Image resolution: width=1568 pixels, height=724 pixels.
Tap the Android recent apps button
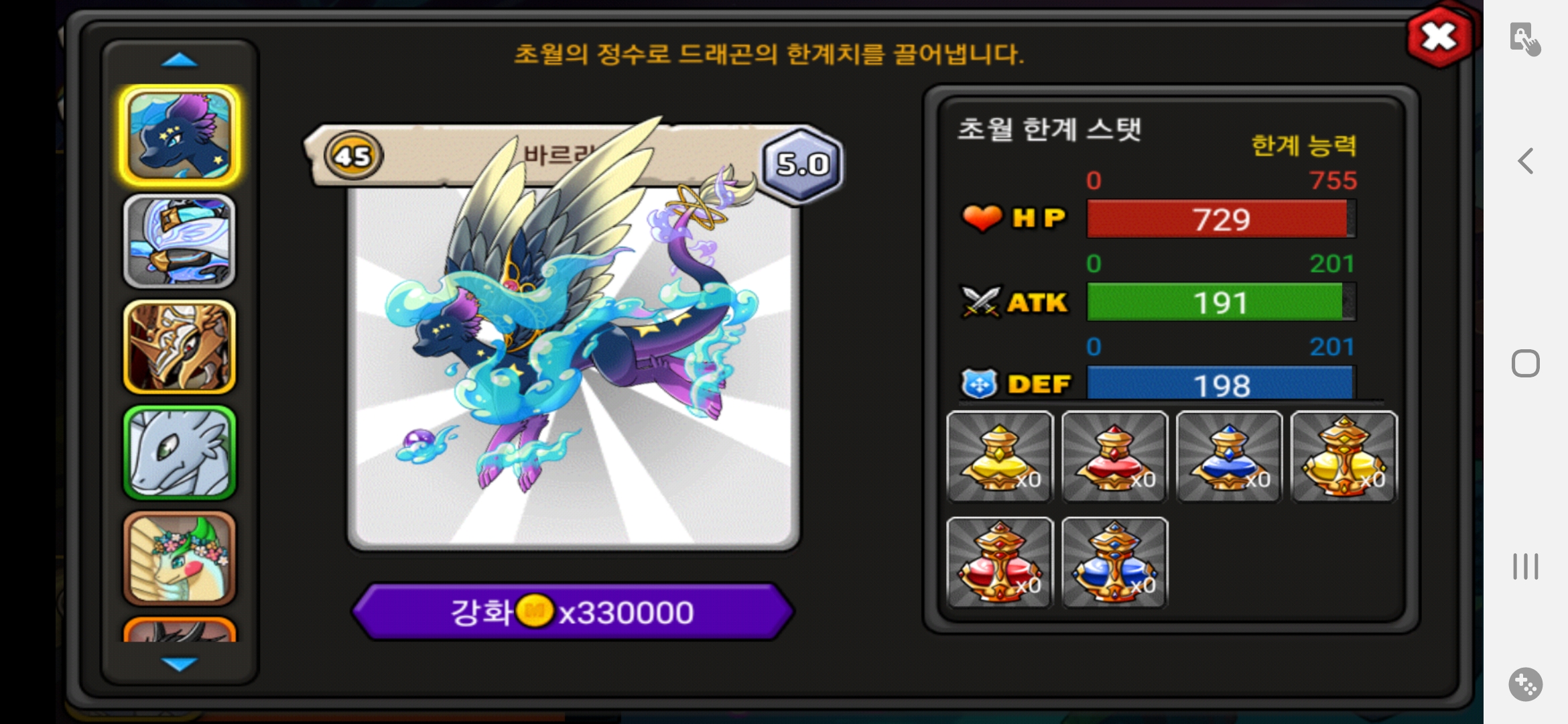pyautogui.click(x=1526, y=566)
